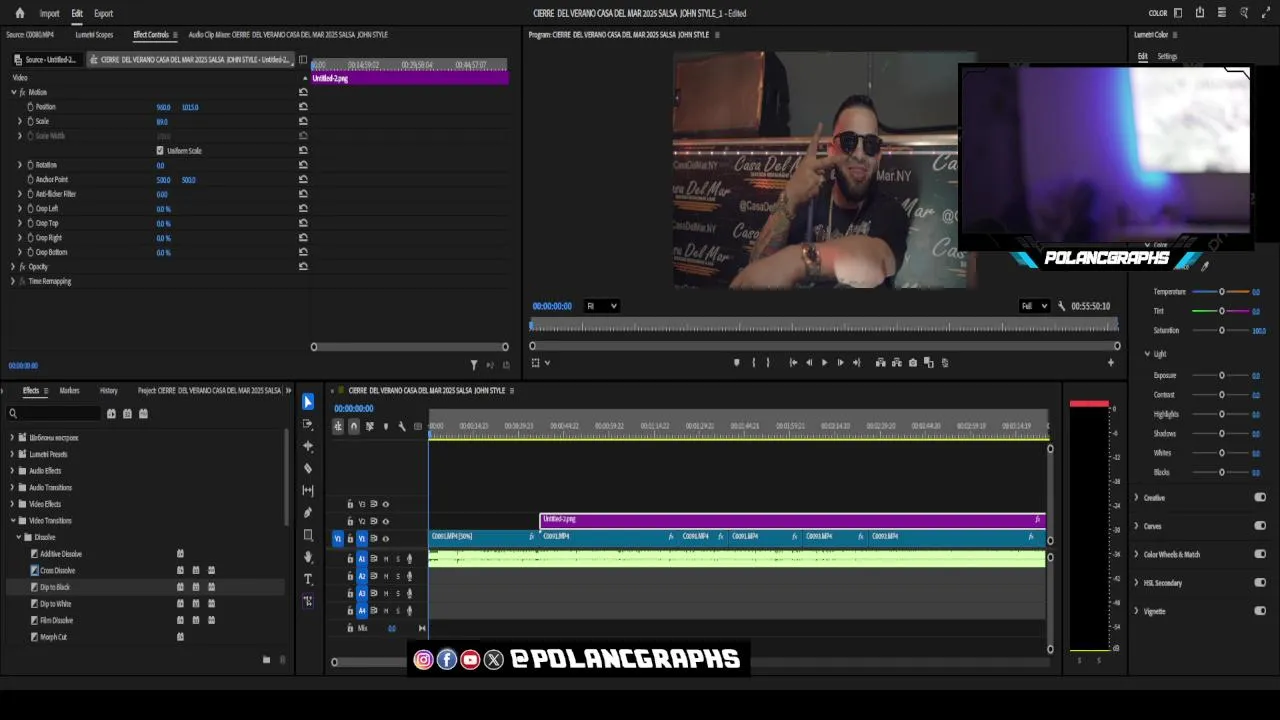Expand the Audio Effects folder

(12, 471)
